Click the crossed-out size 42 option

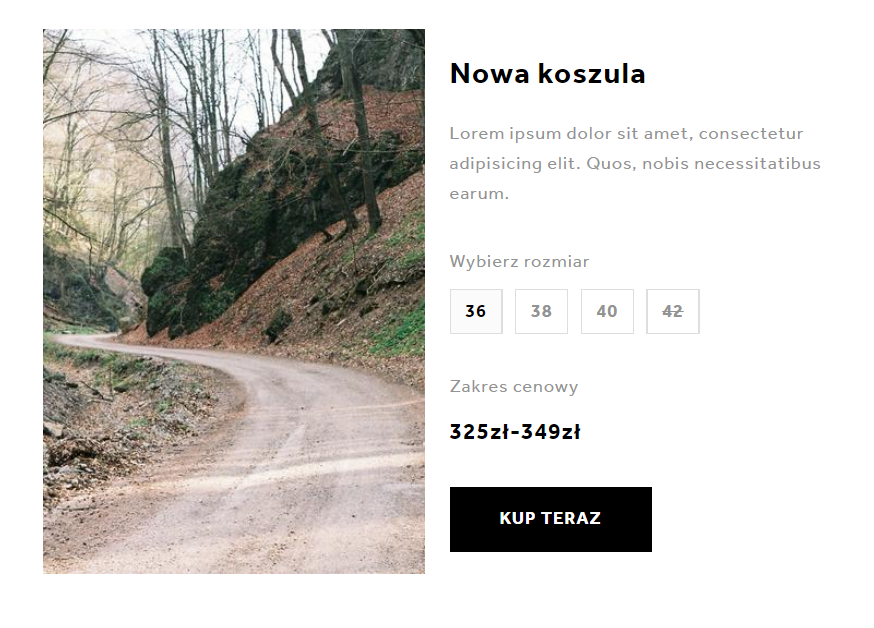pos(673,311)
